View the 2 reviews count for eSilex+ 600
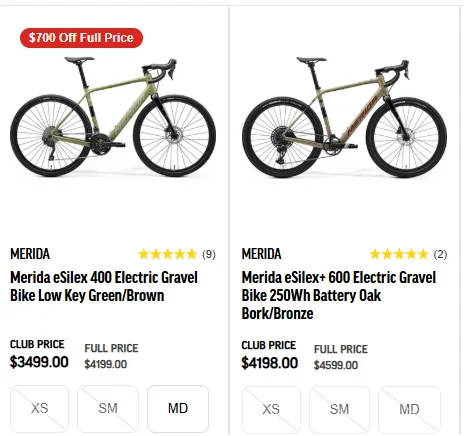 point(440,254)
